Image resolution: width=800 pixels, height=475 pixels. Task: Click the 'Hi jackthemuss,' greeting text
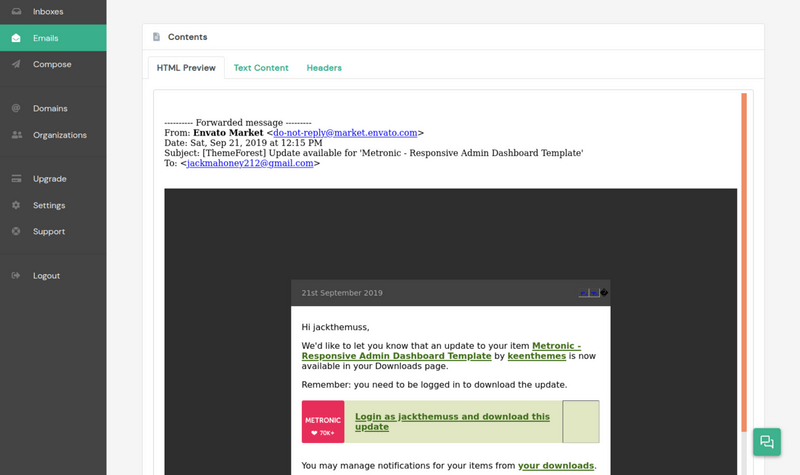[x=335, y=327]
